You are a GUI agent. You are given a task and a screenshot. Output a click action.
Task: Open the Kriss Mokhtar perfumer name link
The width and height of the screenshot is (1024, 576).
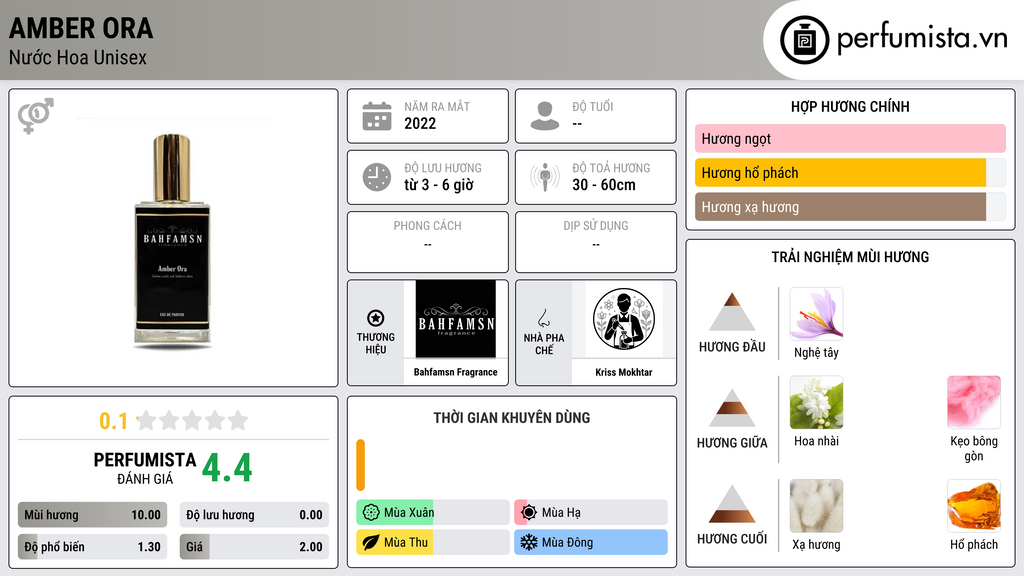(x=624, y=372)
